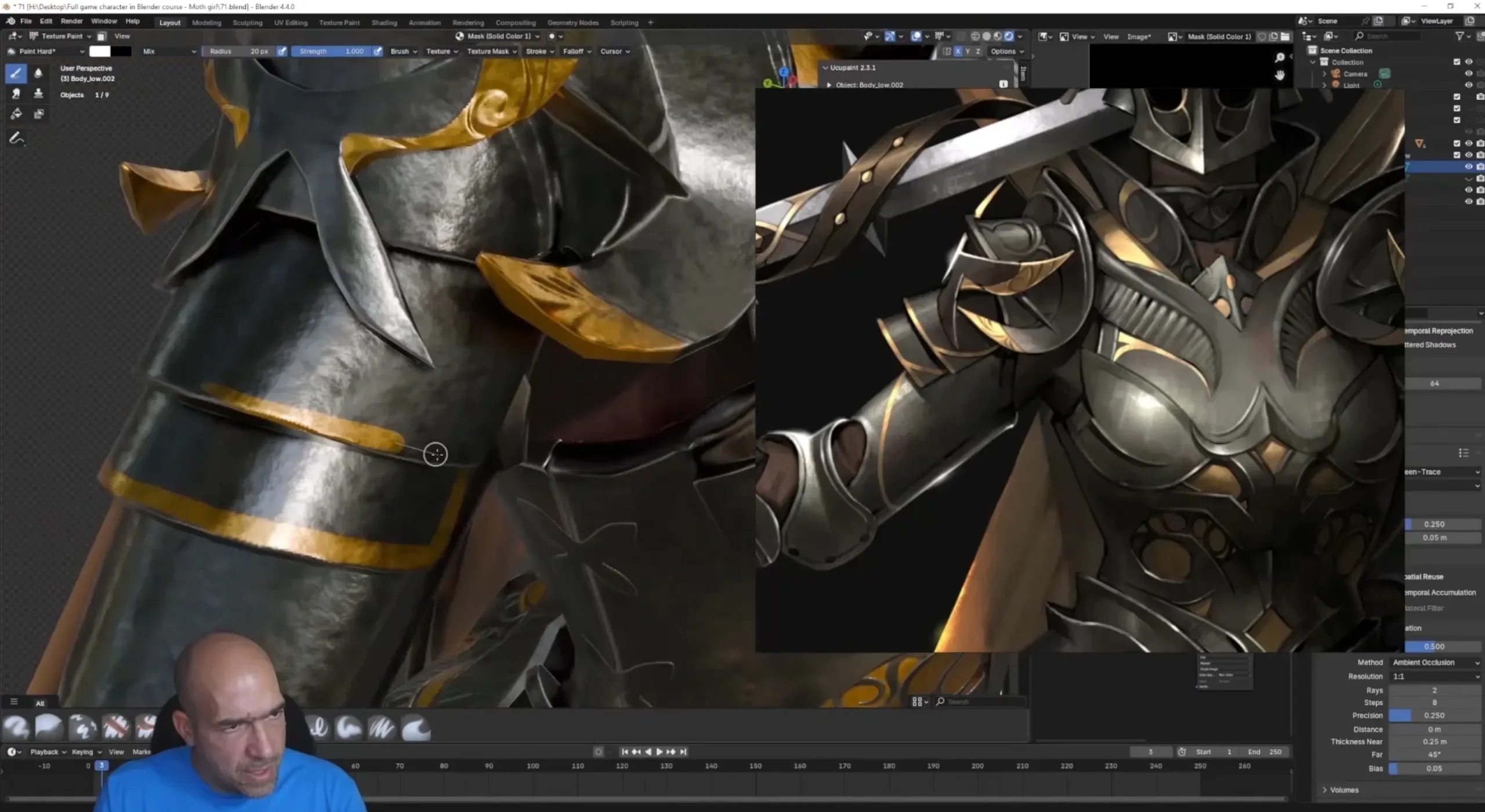Expand the Volumes panel section
The width and height of the screenshot is (1485, 812).
(1343, 790)
